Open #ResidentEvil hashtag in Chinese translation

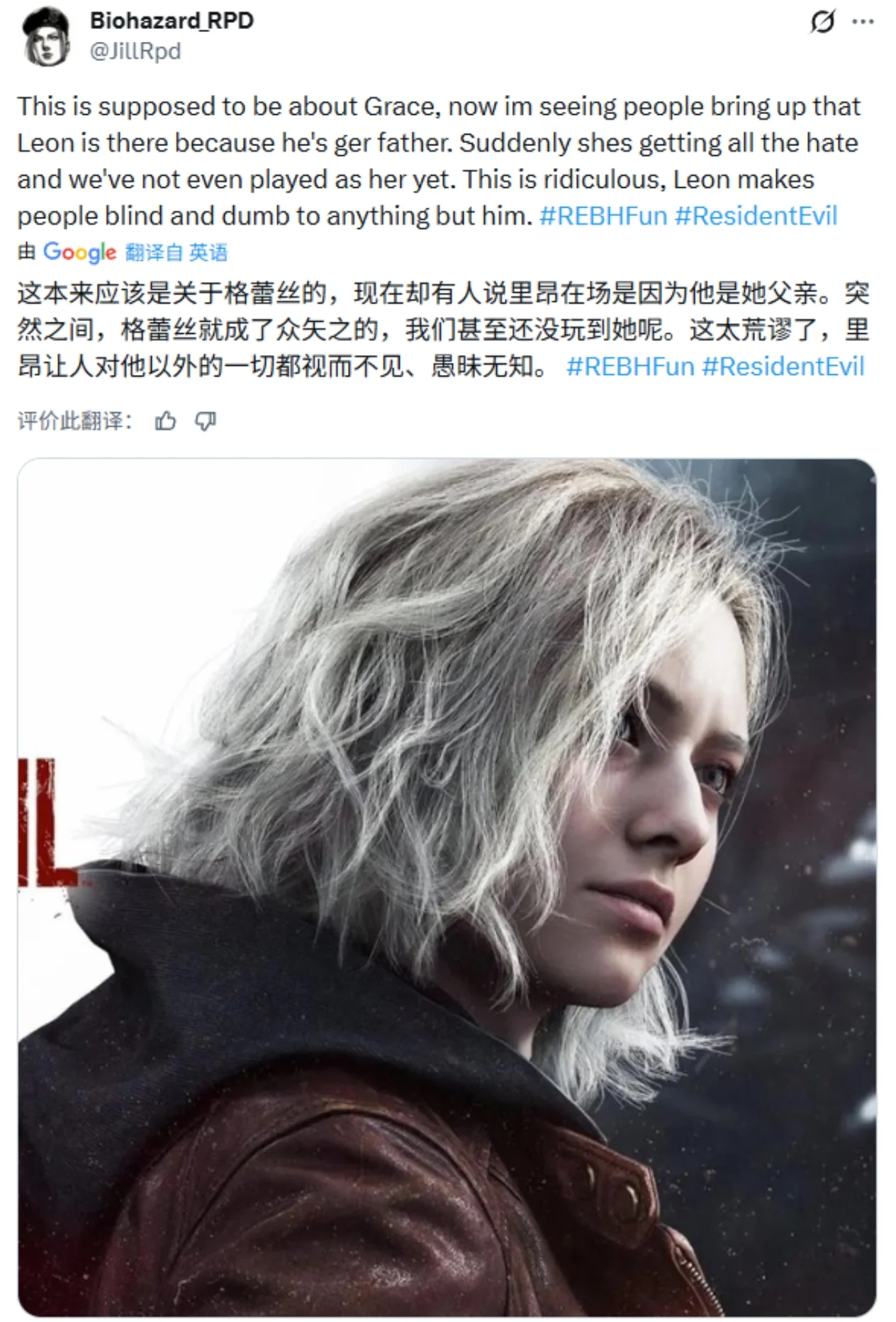point(783,366)
